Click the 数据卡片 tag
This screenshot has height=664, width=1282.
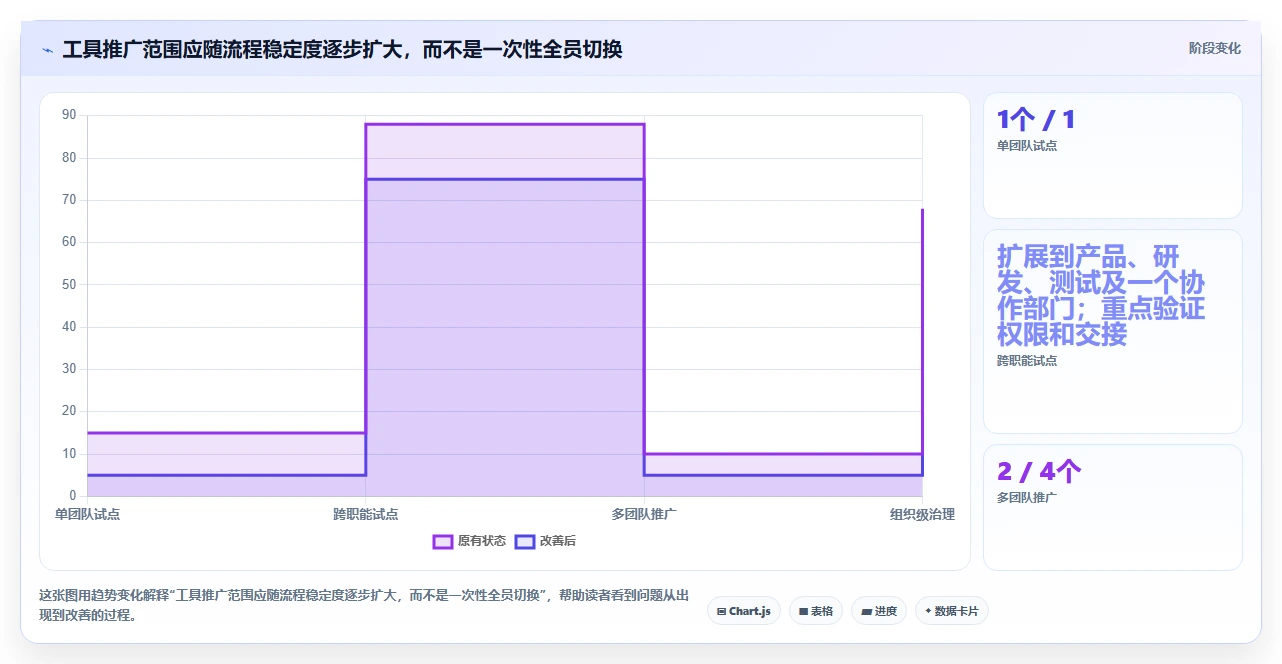tap(952, 611)
